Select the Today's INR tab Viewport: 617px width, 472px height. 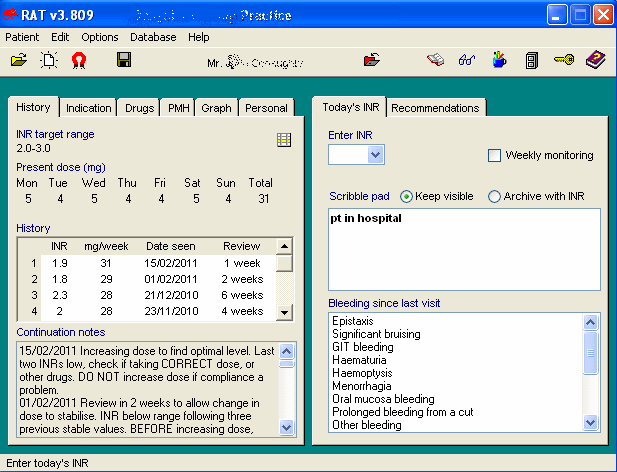pos(351,107)
